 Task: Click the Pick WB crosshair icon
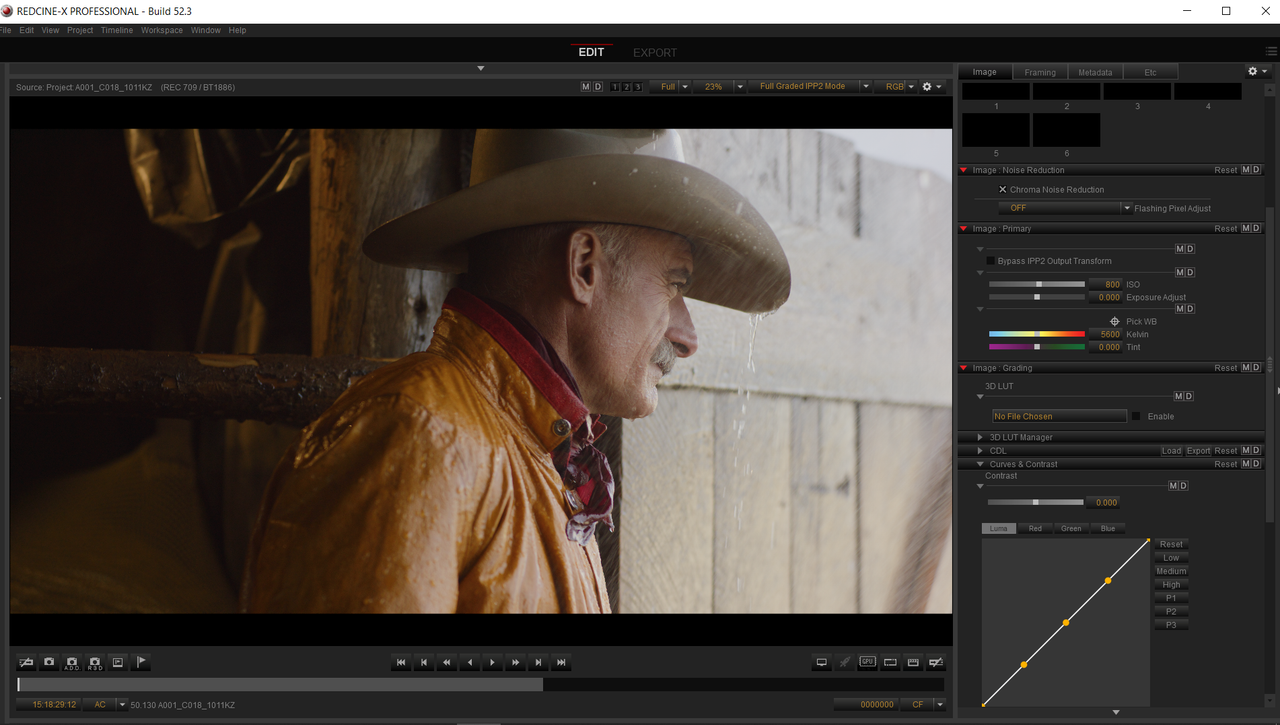click(x=1115, y=322)
